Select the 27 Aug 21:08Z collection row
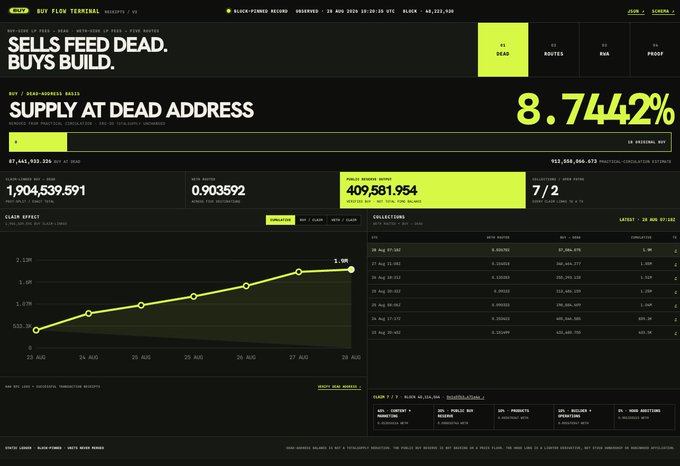The height and width of the screenshot is (466, 680). pos(523,264)
